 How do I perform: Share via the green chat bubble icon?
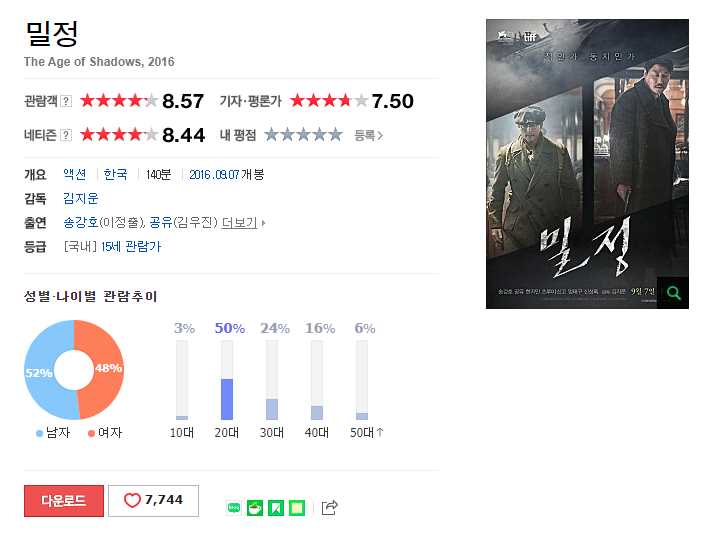(x=234, y=508)
